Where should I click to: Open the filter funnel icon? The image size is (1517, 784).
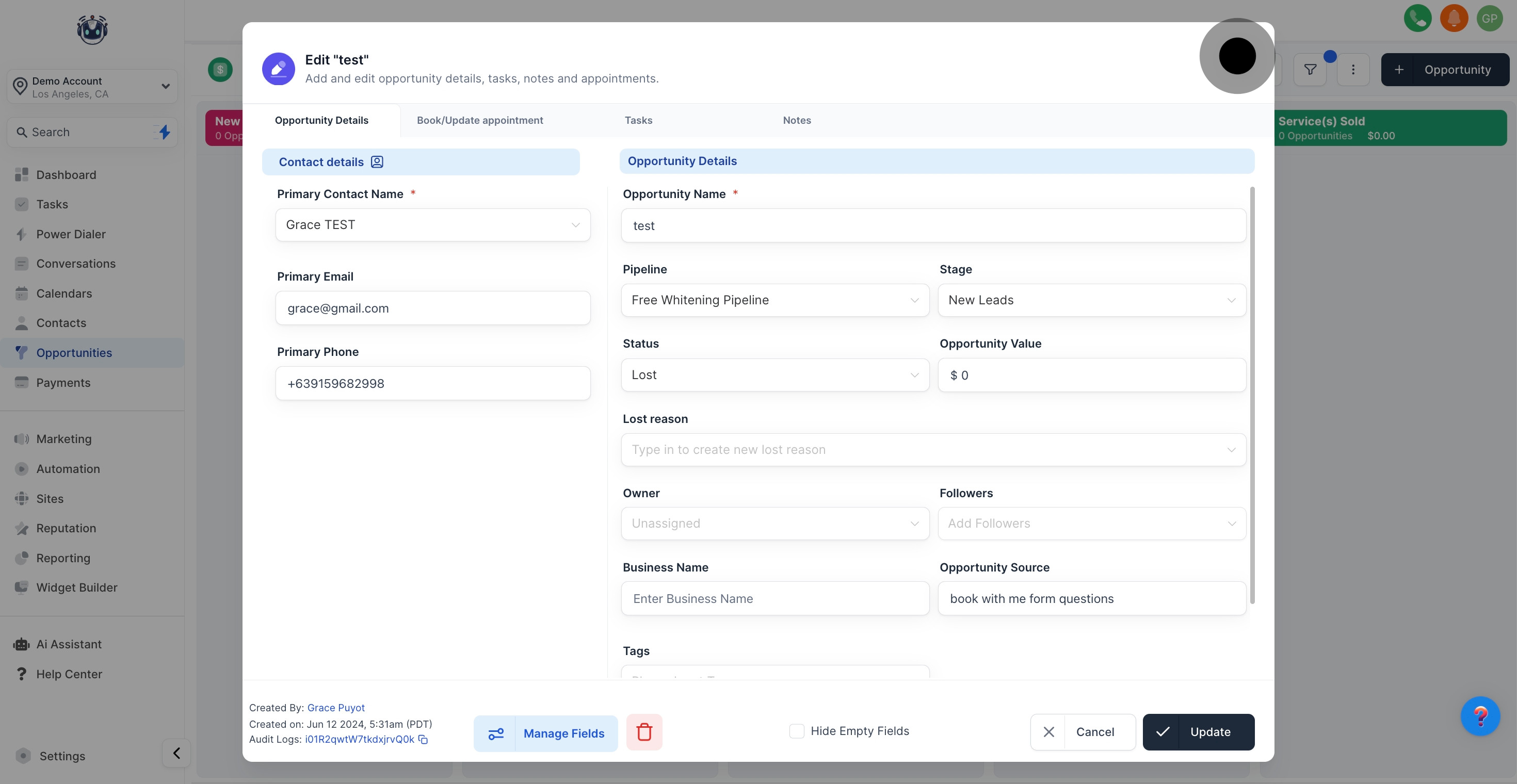pyautogui.click(x=1310, y=70)
